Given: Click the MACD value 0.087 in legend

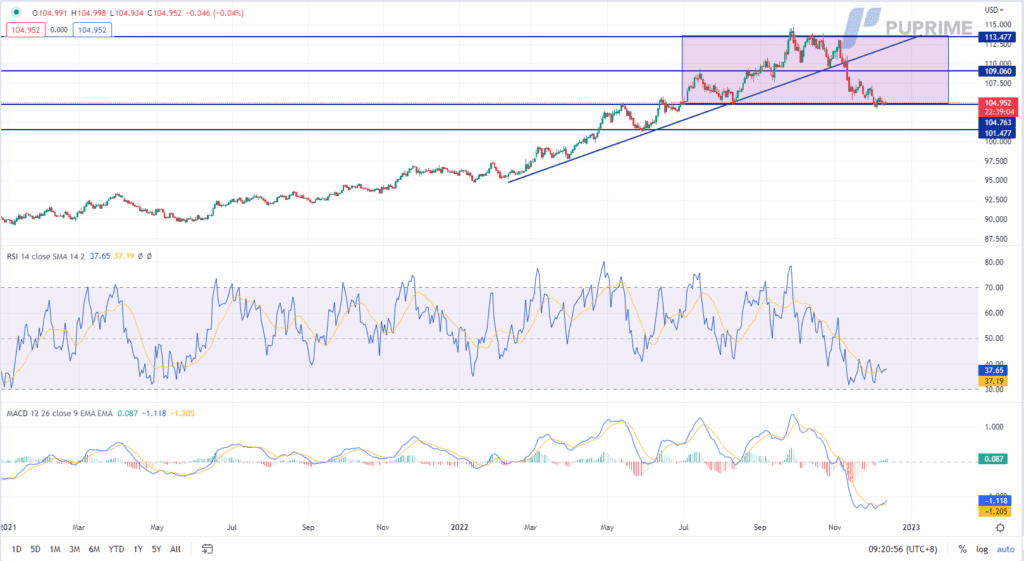Looking at the screenshot, I should coord(127,413).
